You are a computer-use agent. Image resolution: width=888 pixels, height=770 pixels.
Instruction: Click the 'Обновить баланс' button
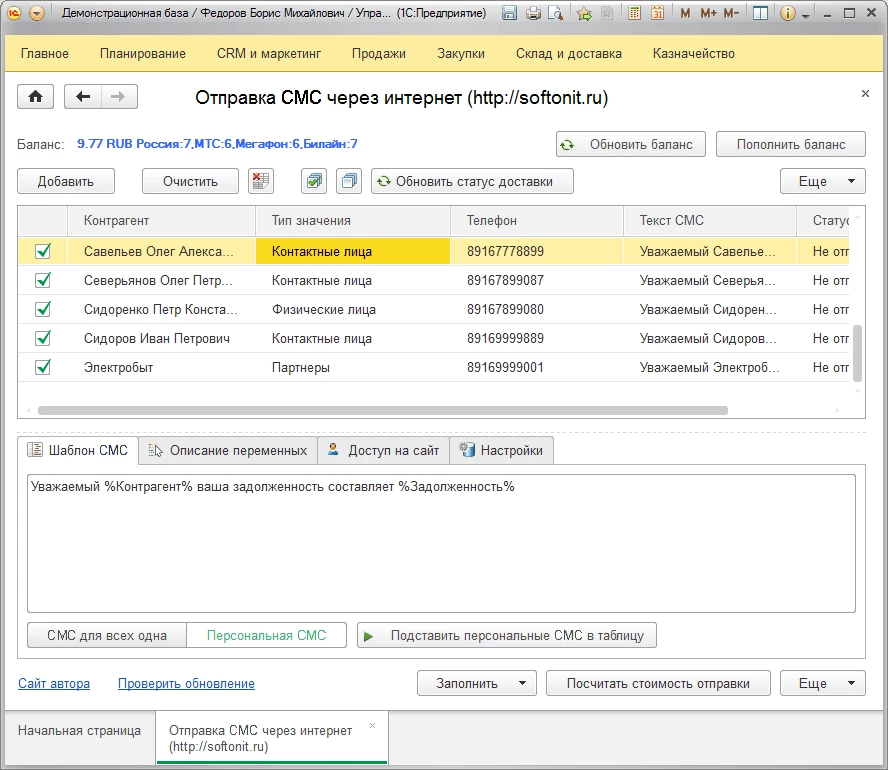coord(630,145)
